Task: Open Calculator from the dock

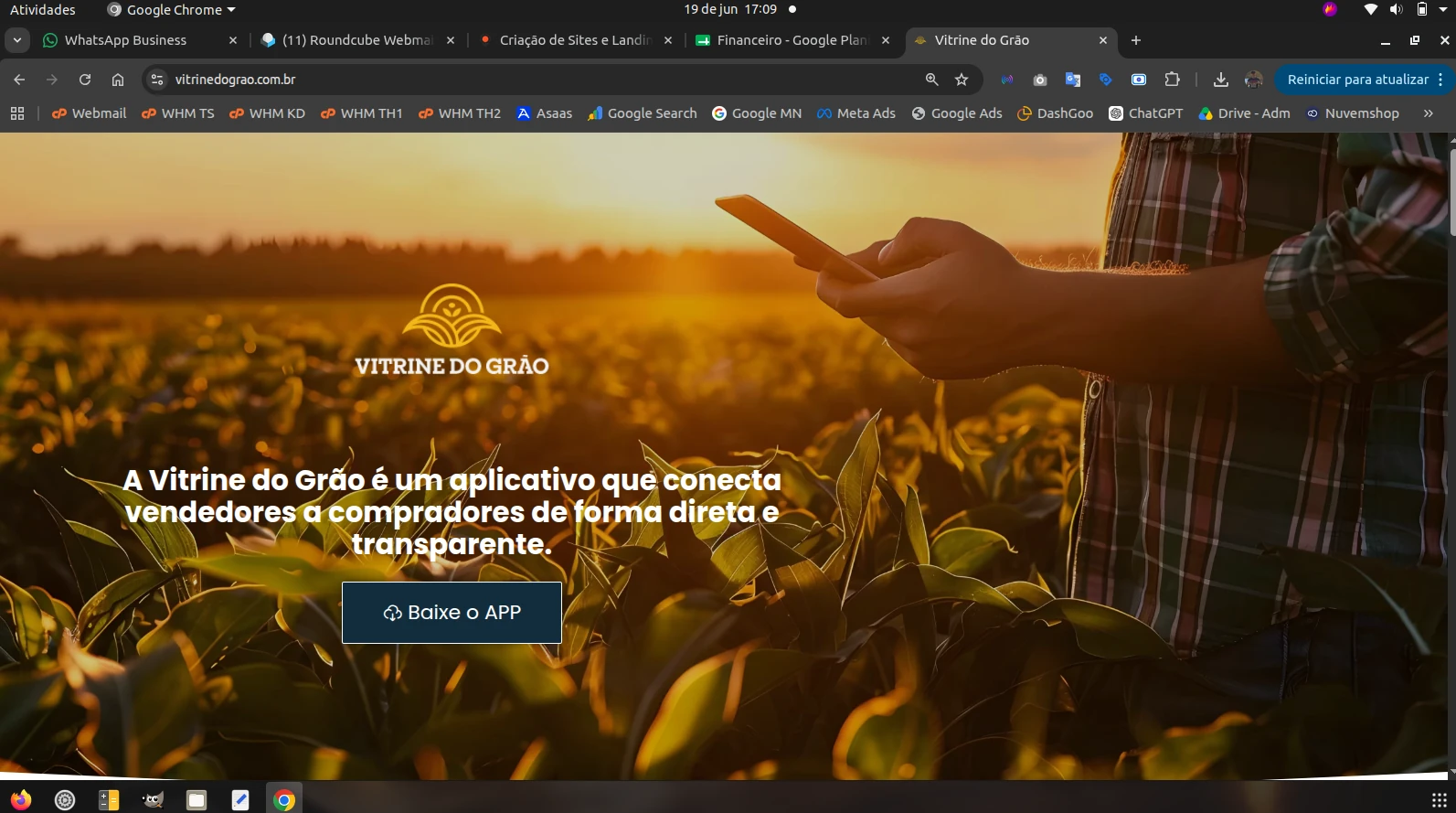Action: tap(109, 800)
